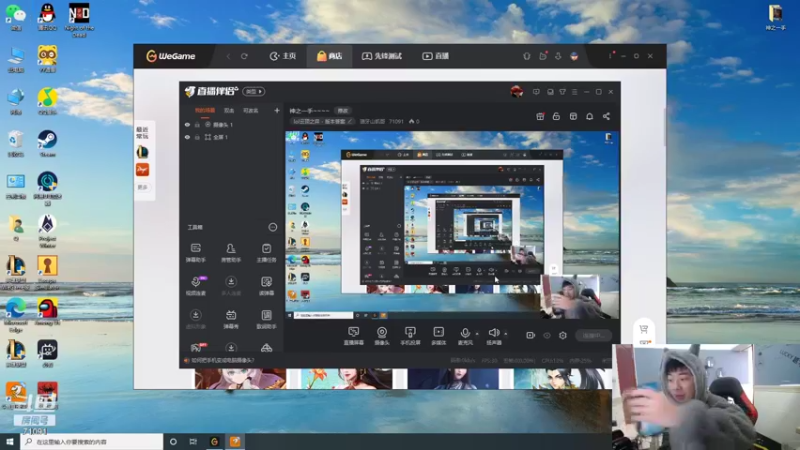The width and height of the screenshot is (800, 450).
Task: Open the WeGame taskbar icon
Action: click(214, 441)
